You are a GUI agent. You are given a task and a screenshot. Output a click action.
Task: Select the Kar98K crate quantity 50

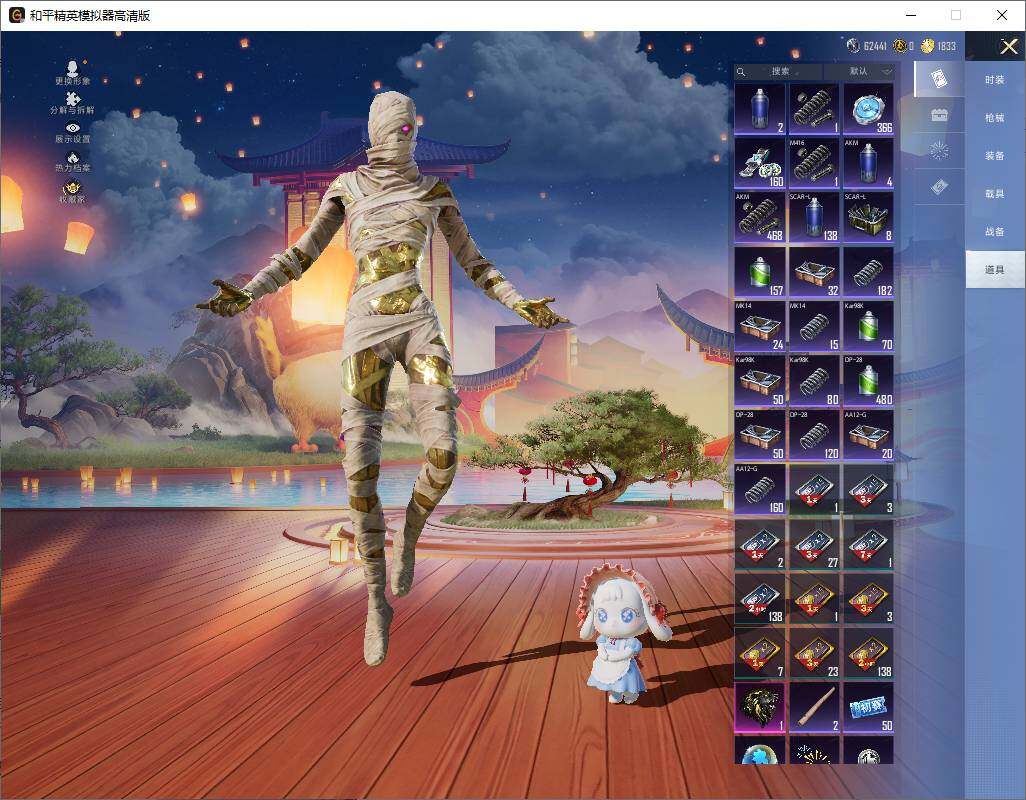tap(760, 381)
